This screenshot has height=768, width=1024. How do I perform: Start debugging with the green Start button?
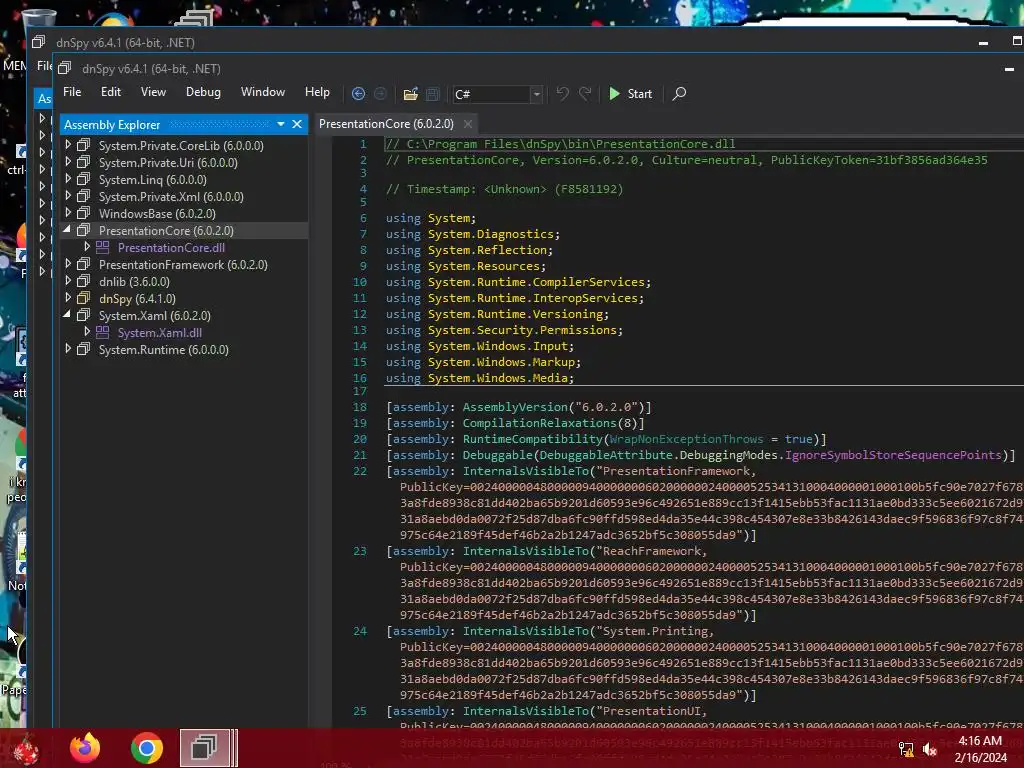[630, 93]
